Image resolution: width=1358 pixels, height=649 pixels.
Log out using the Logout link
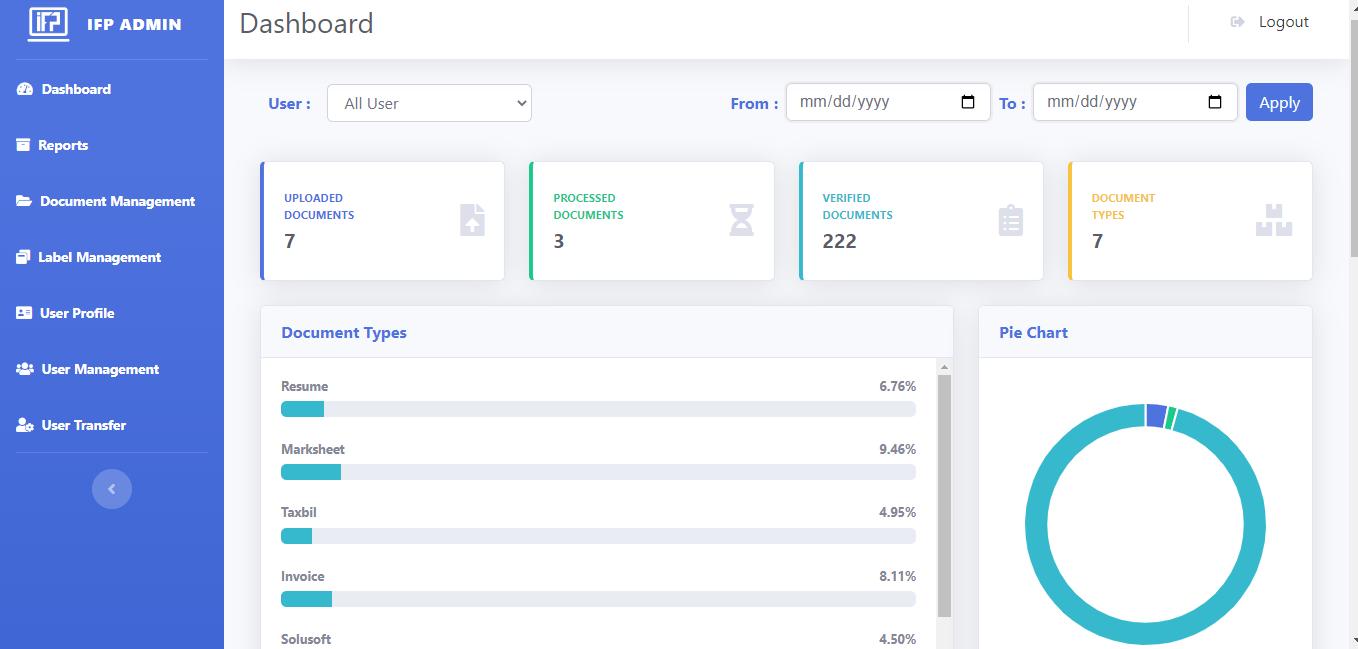(x=1283, y=22)
